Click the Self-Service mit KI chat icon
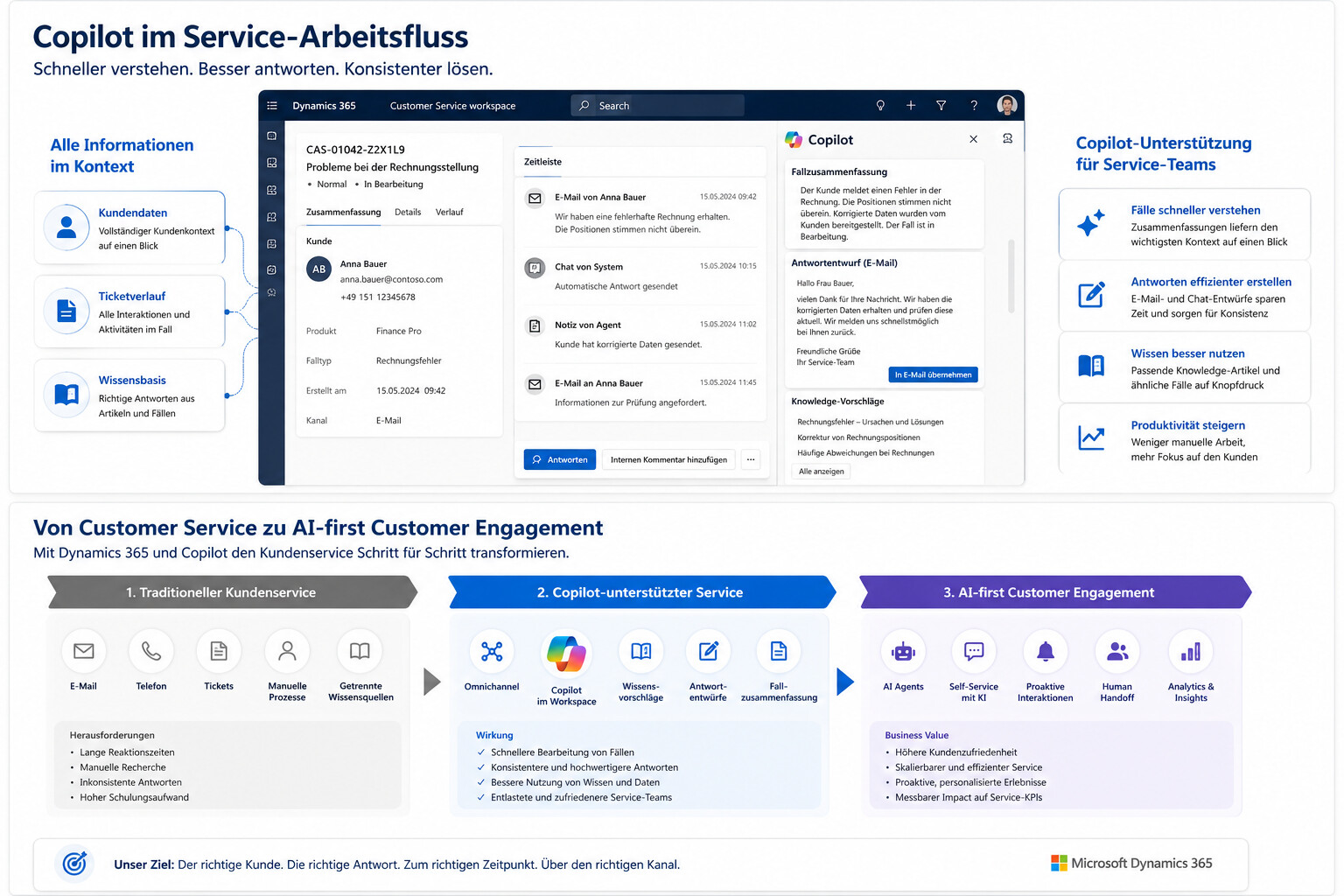The width and height of the screenshot is (1344, 896). coord(974,651)
